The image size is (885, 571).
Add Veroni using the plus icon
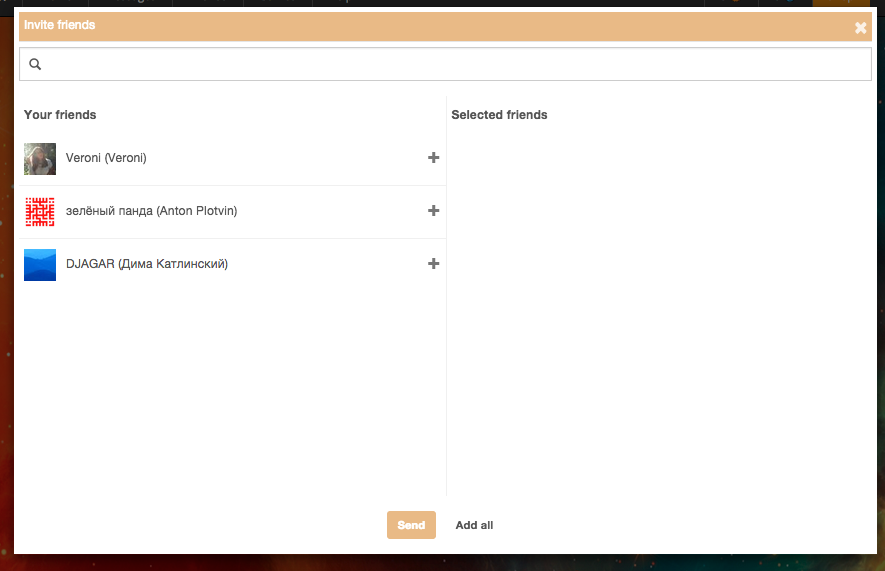[433, 158]
